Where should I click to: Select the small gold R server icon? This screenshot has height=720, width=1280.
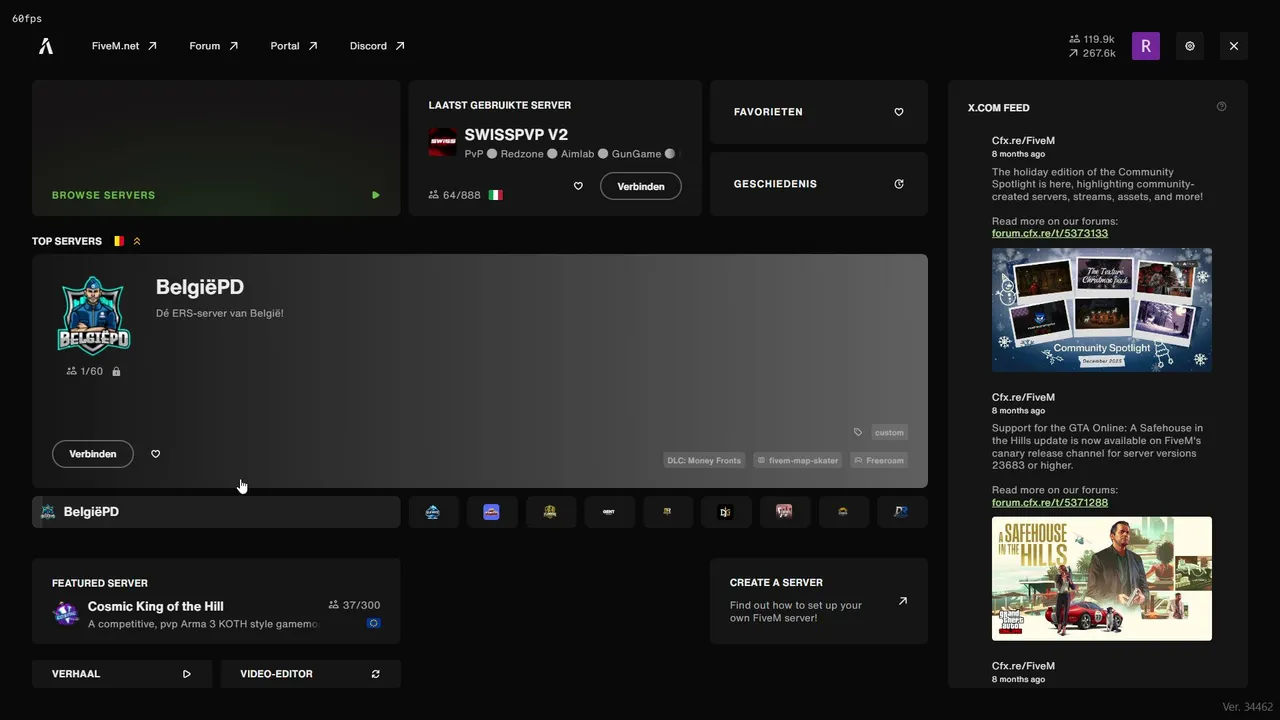click(x=667, y=512)
